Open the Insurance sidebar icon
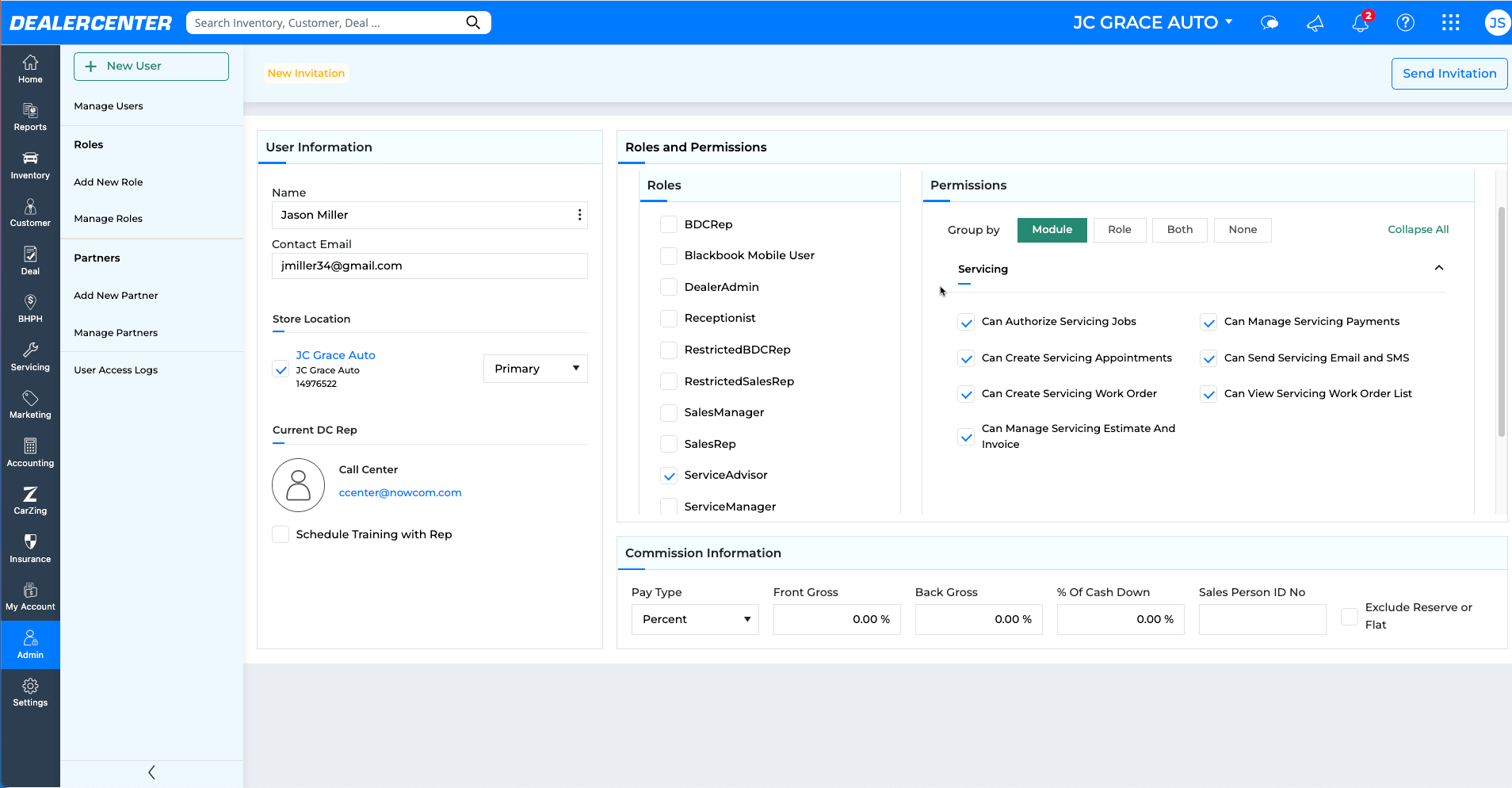This screenshot has width=1512, height=788. click(30, 549)
